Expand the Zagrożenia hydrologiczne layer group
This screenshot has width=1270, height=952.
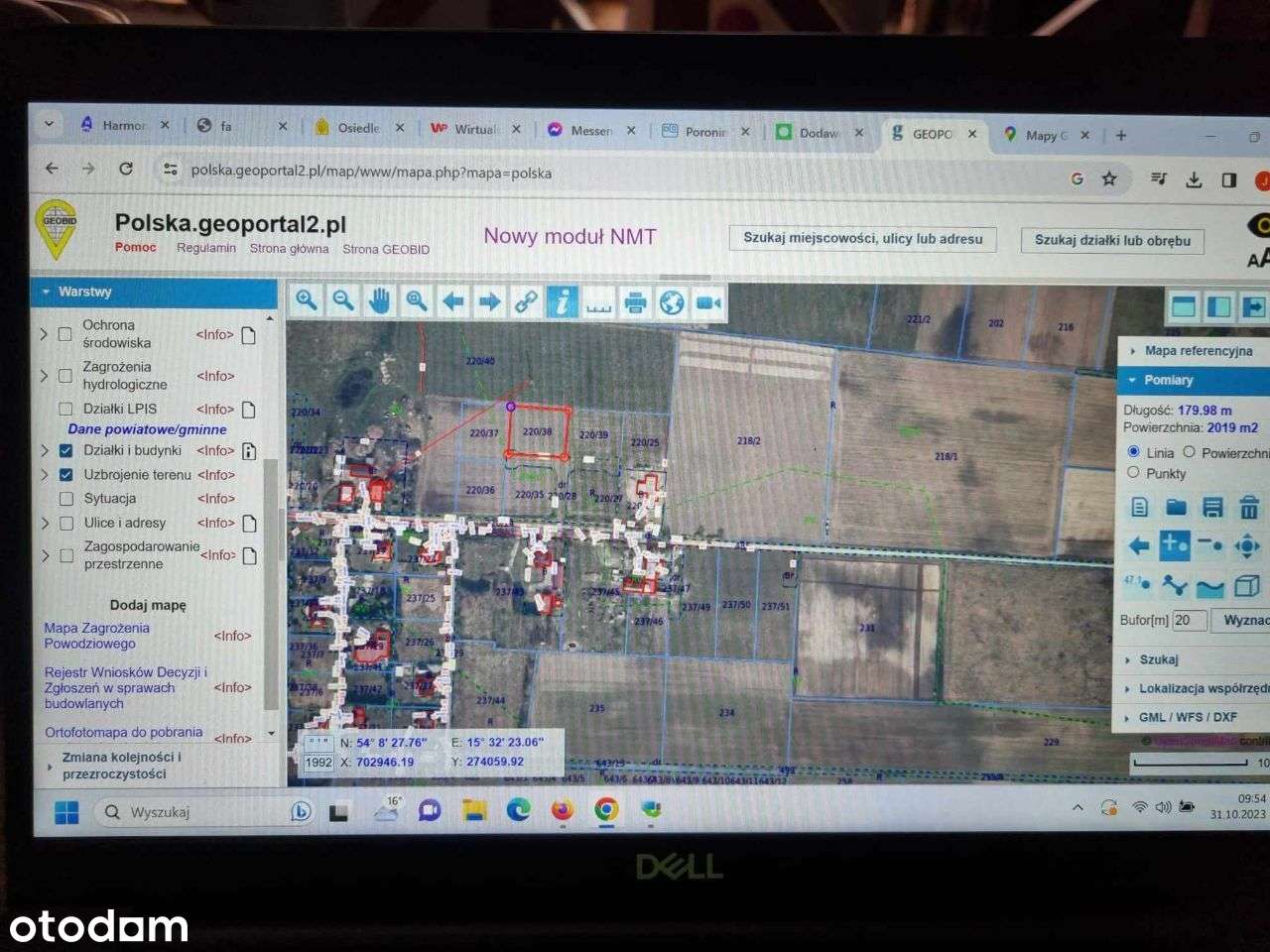(44, 376)
